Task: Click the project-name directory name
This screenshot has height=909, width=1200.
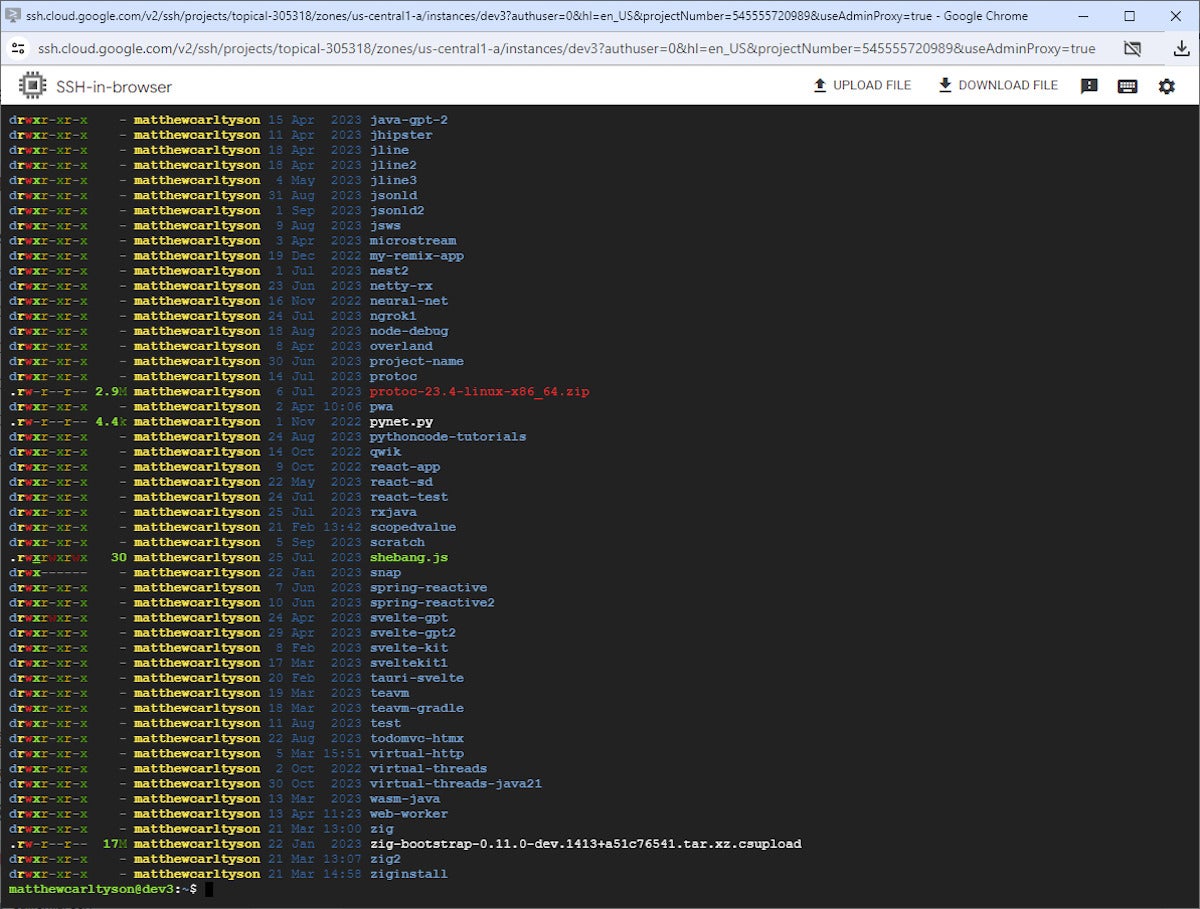Action: pos(417,361)
